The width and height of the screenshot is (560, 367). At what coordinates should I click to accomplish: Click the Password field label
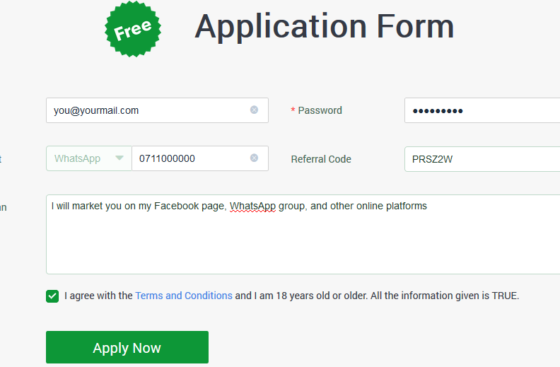[320, 110]
